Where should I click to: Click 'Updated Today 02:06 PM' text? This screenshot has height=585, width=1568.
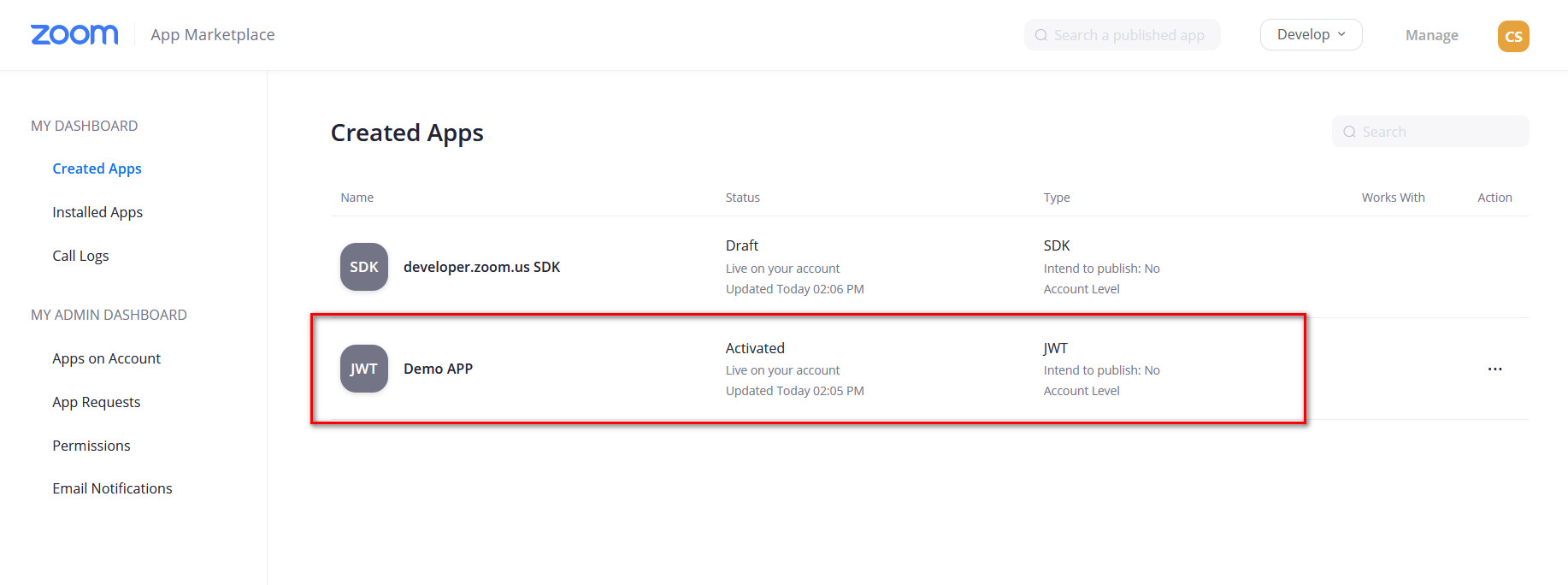(794, 289)
